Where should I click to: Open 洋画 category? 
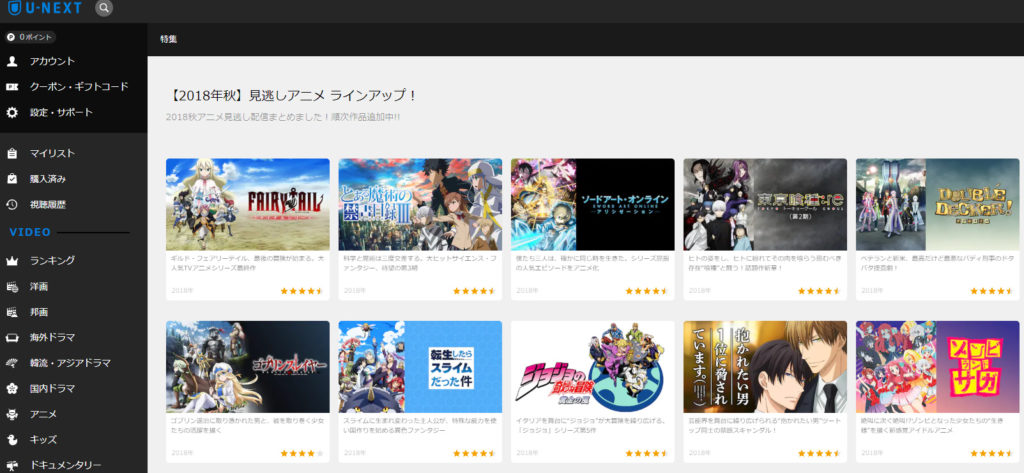click(39, 286)
